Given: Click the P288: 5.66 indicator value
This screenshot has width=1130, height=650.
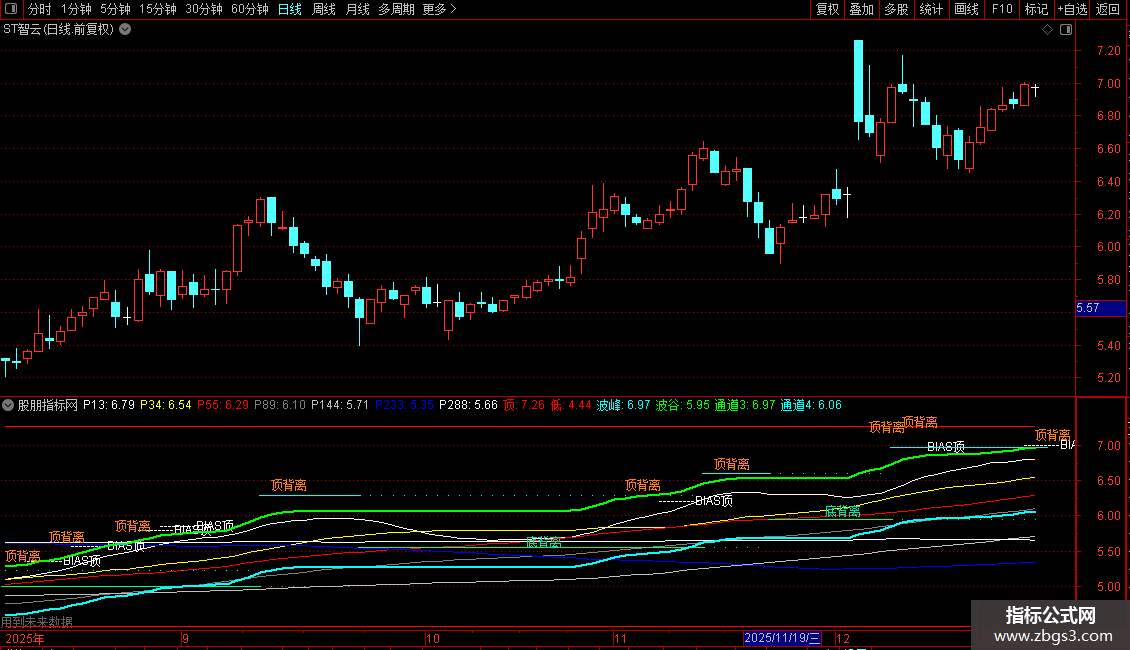Looking at the screenshot, I should click(468, 405).
